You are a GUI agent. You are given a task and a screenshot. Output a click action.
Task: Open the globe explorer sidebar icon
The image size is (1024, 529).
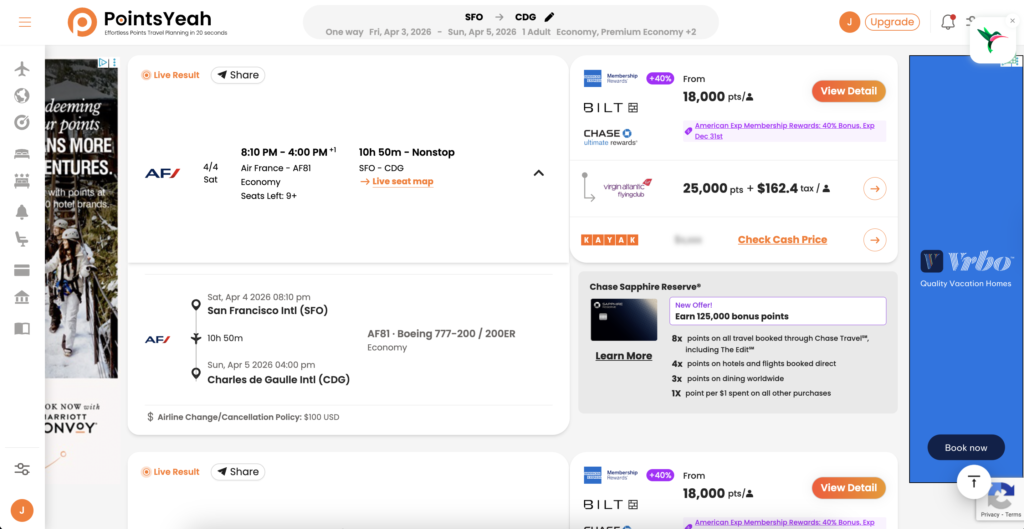pyautogui.click(x=22, y=96)
